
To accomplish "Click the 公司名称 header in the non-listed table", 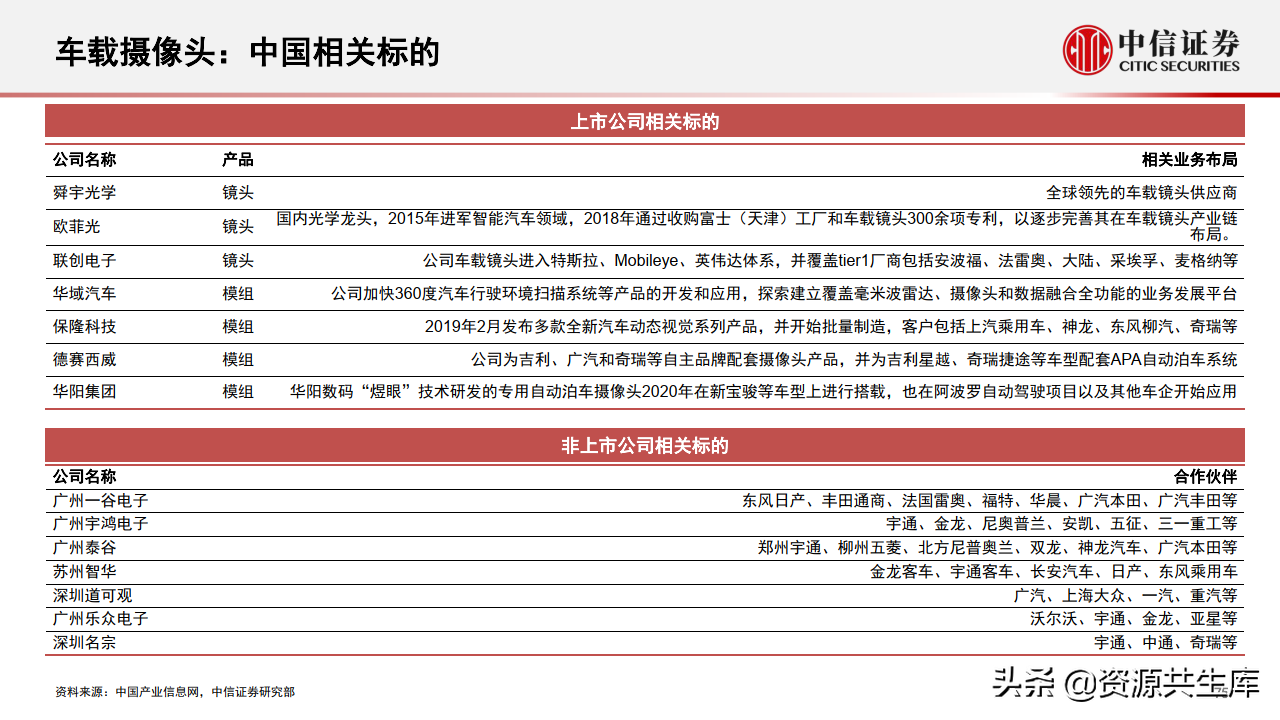I will 84,477.
